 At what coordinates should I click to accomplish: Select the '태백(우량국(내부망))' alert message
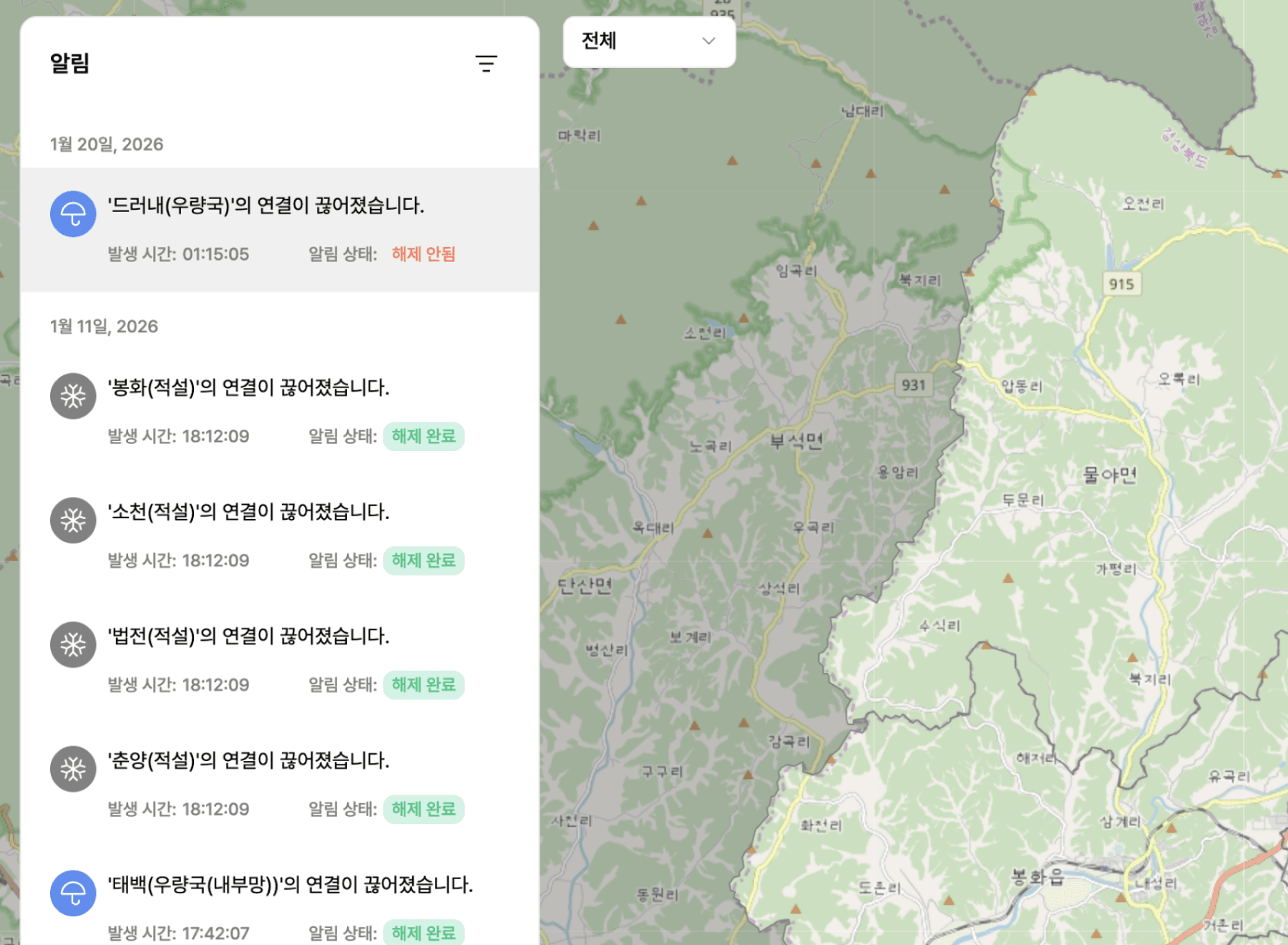click(290, 884)
